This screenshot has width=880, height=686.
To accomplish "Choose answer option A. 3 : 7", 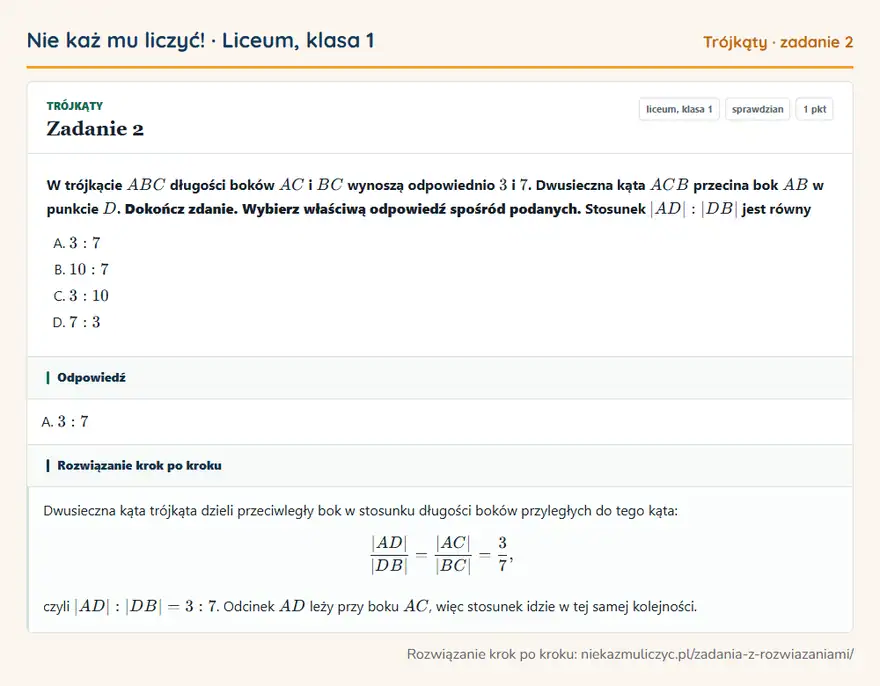I will (x=77, y=243).
